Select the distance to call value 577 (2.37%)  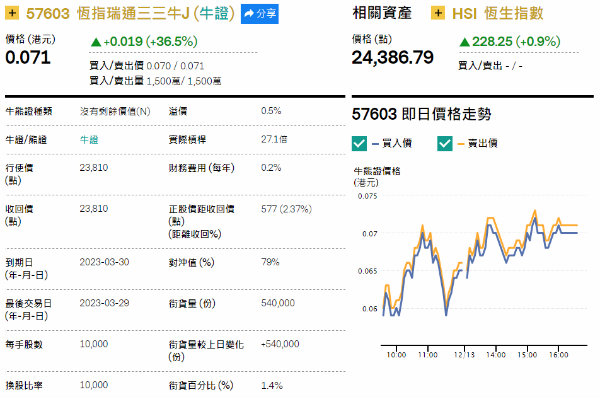[x=286, y=209]
